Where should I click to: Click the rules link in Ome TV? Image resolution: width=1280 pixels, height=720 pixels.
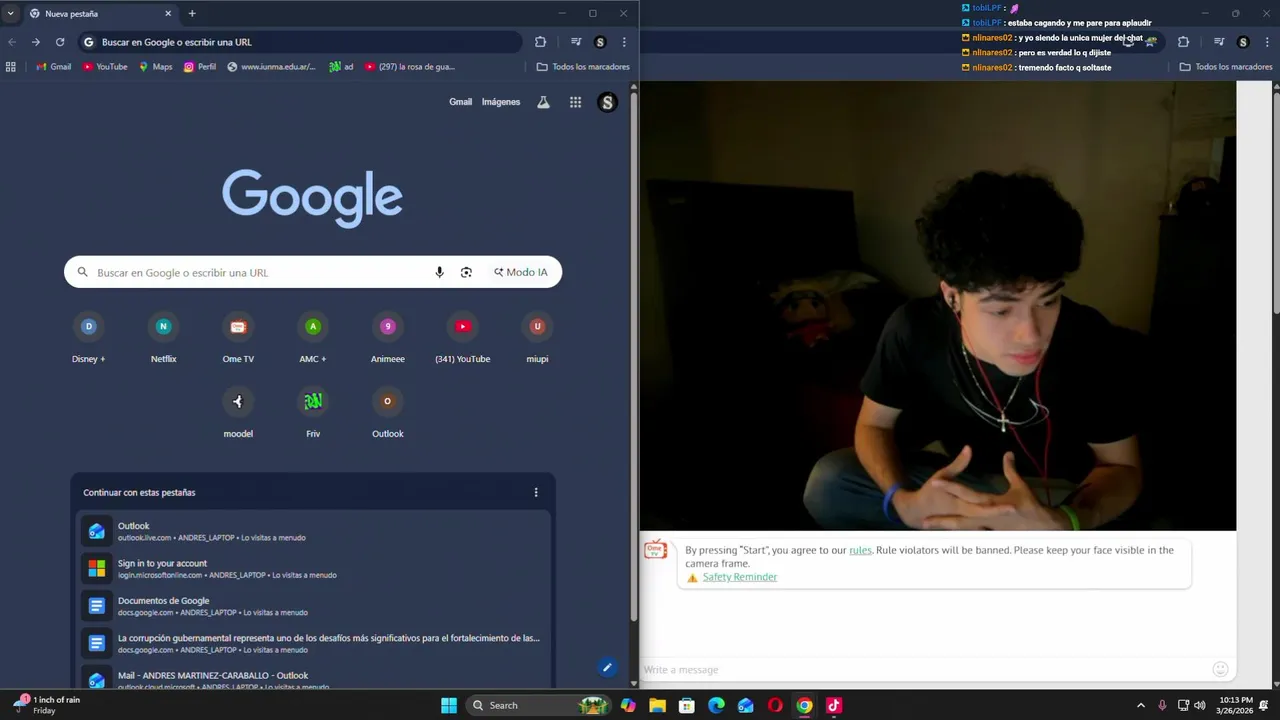[x=860, y=550]
